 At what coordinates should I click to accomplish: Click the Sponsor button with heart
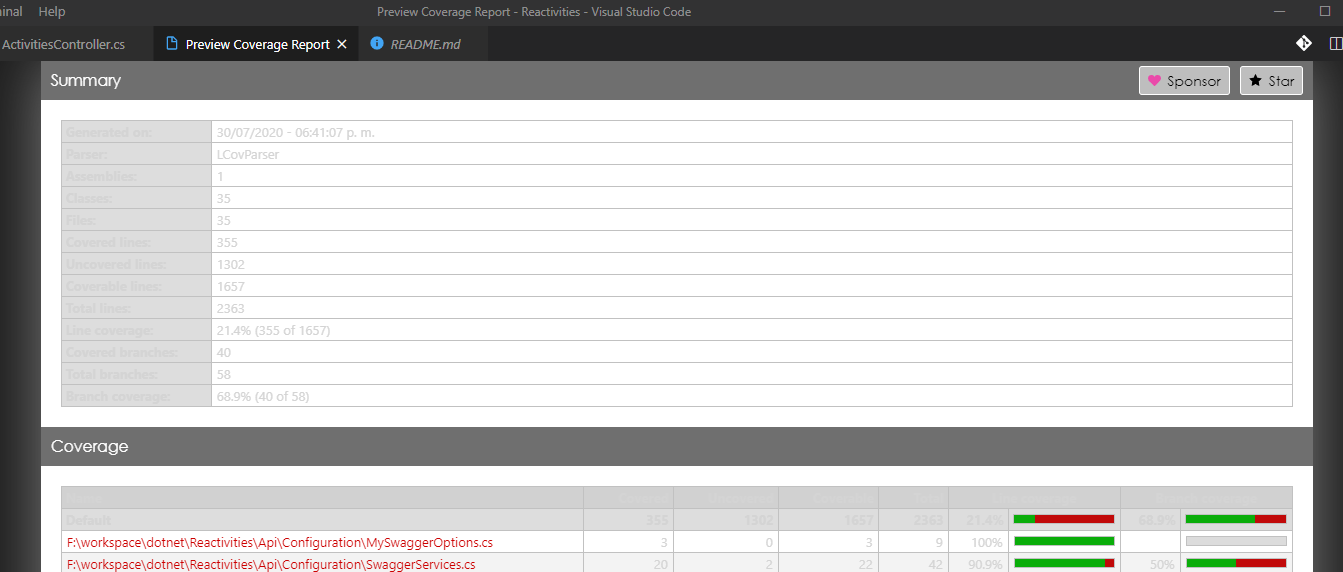(1184, 81)
